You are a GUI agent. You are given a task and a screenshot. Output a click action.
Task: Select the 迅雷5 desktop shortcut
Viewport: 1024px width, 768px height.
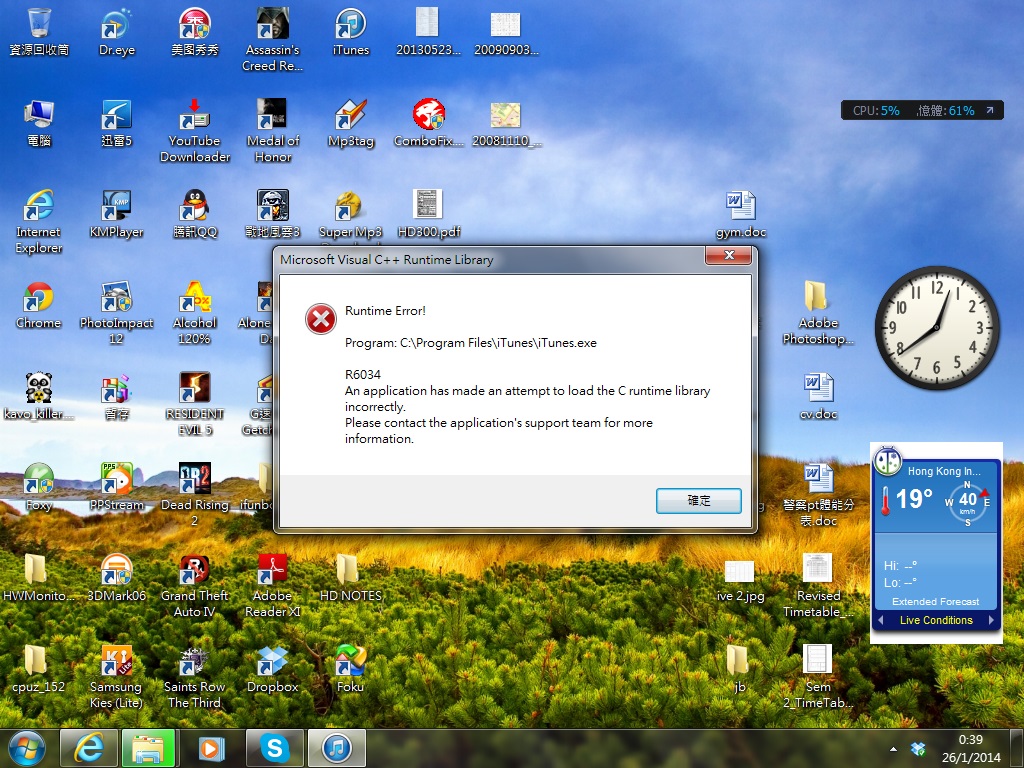tap(117, 123)
